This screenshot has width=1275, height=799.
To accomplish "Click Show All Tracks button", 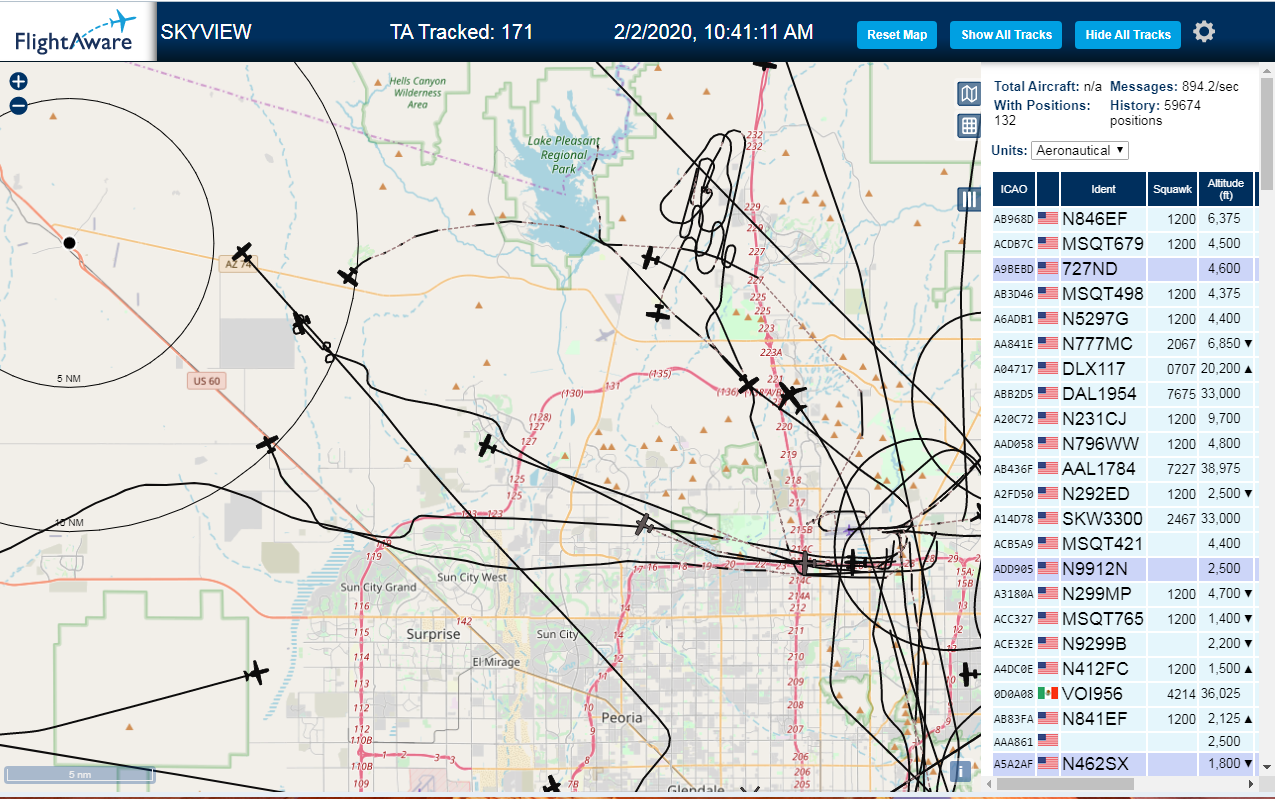I will click(1006, 35).
